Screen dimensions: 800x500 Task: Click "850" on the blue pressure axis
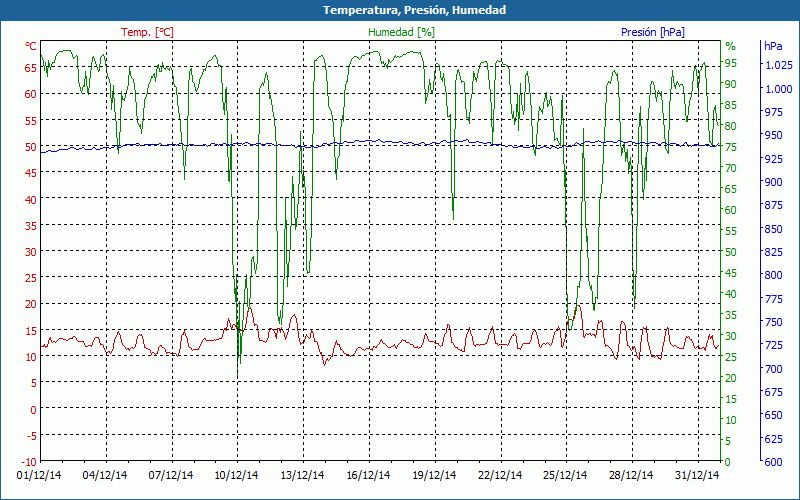click(x=773, y=229)
